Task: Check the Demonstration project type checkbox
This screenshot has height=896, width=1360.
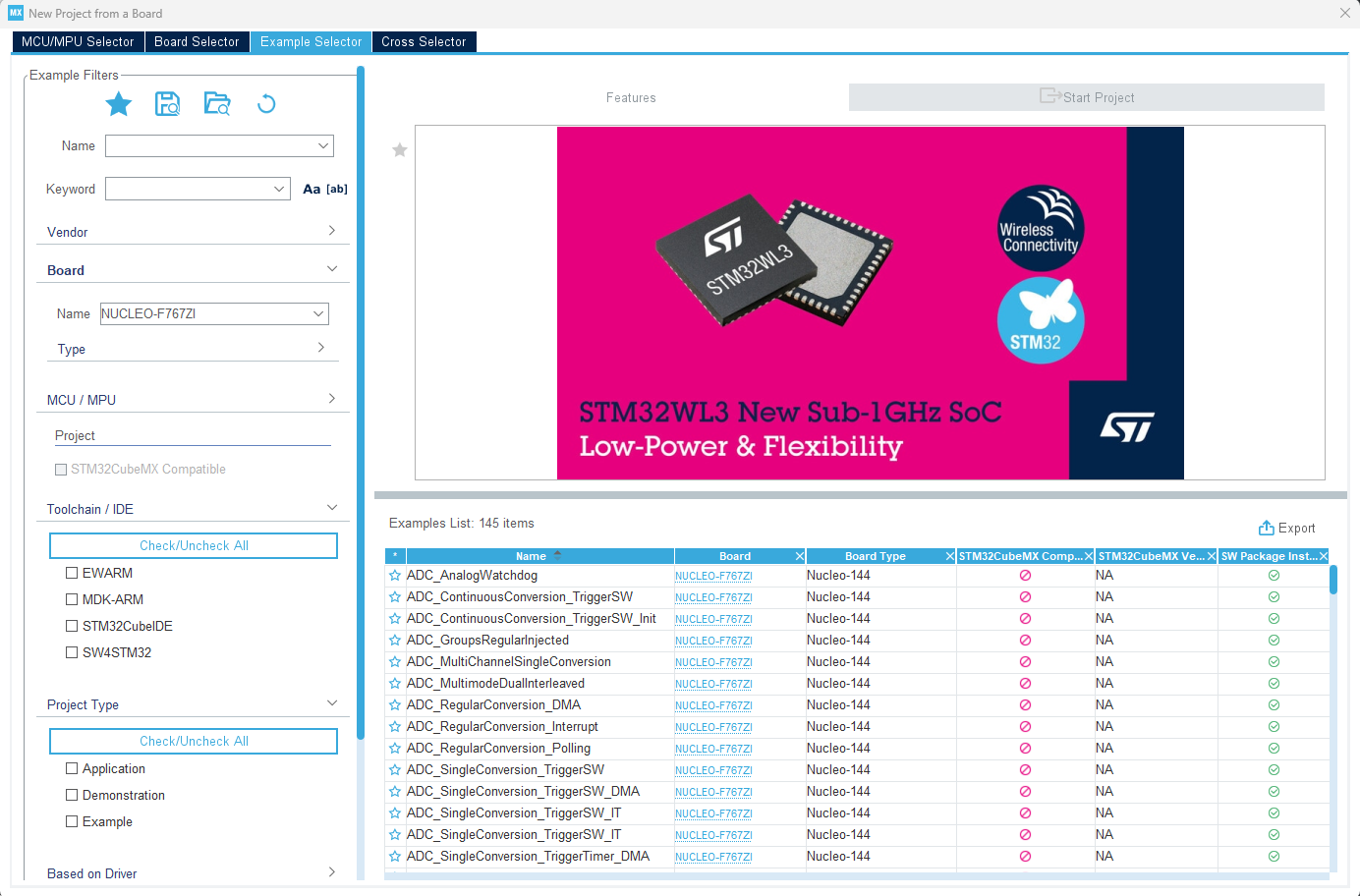Action: [72, 795]
